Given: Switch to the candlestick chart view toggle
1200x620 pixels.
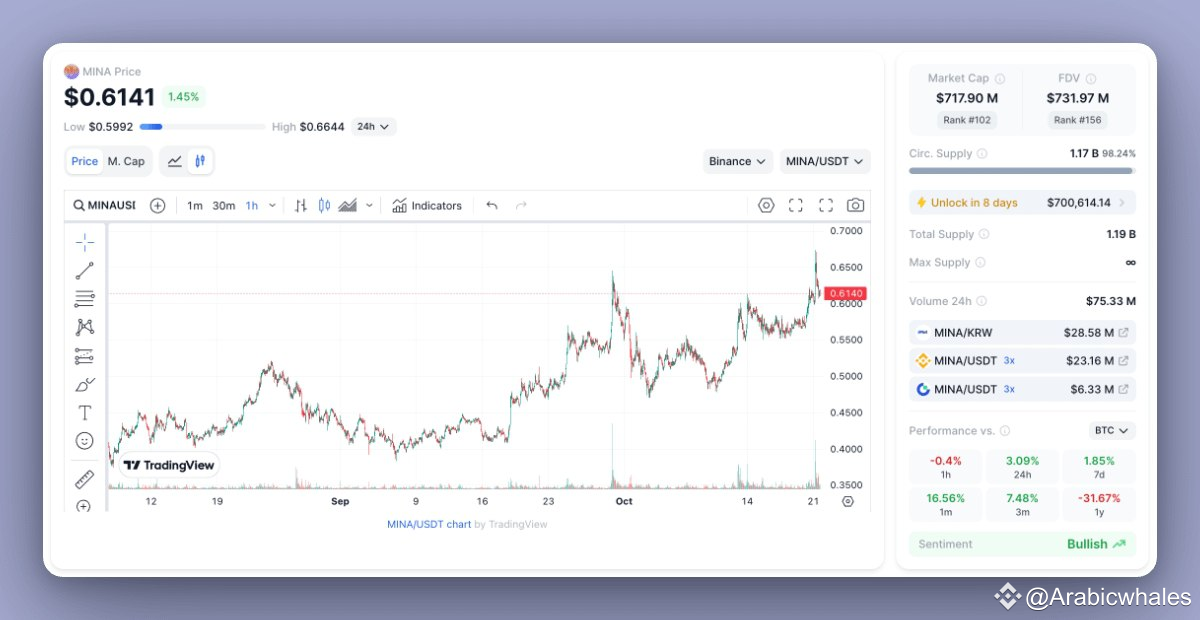Looking at the screenshot, I should 200,161.
